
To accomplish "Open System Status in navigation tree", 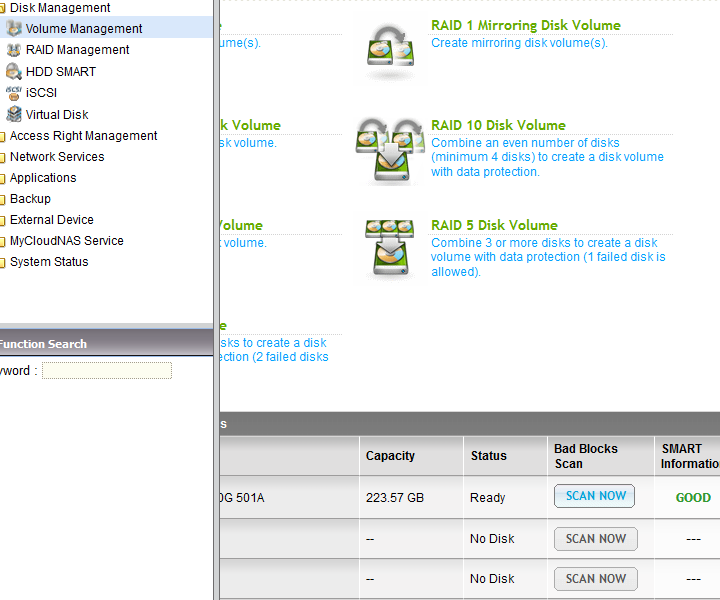I will click(48, 262).
